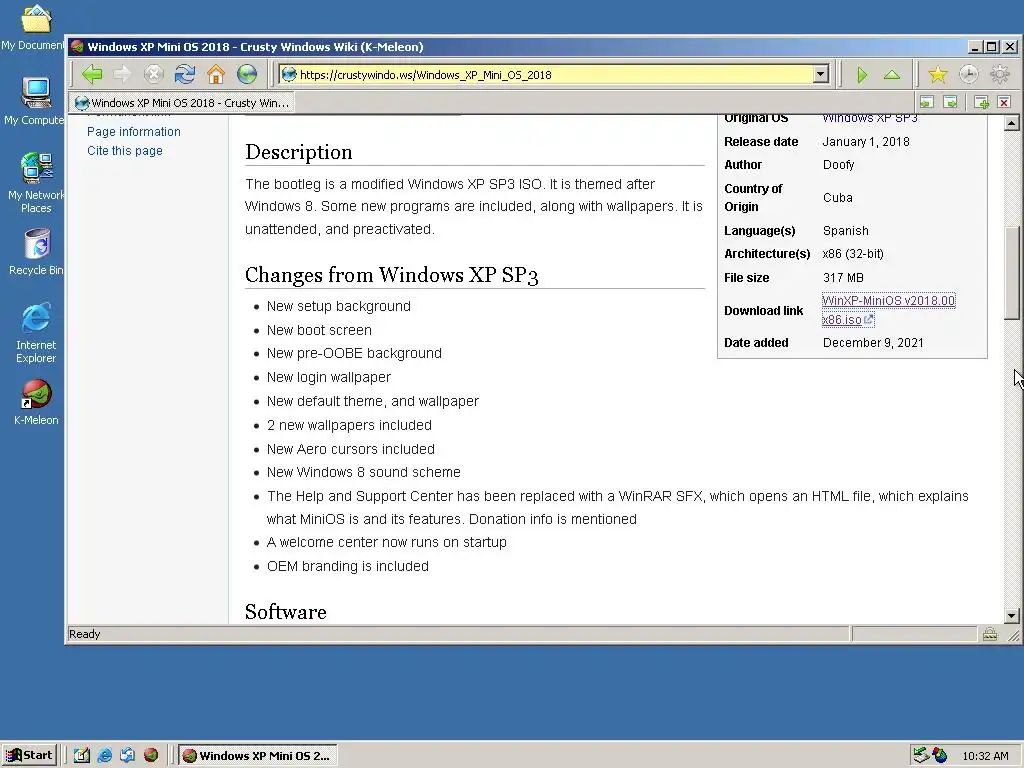This screenshot has width=1024, height=768.
Task: Click the green Up triangle button
Action: (892, 75)
